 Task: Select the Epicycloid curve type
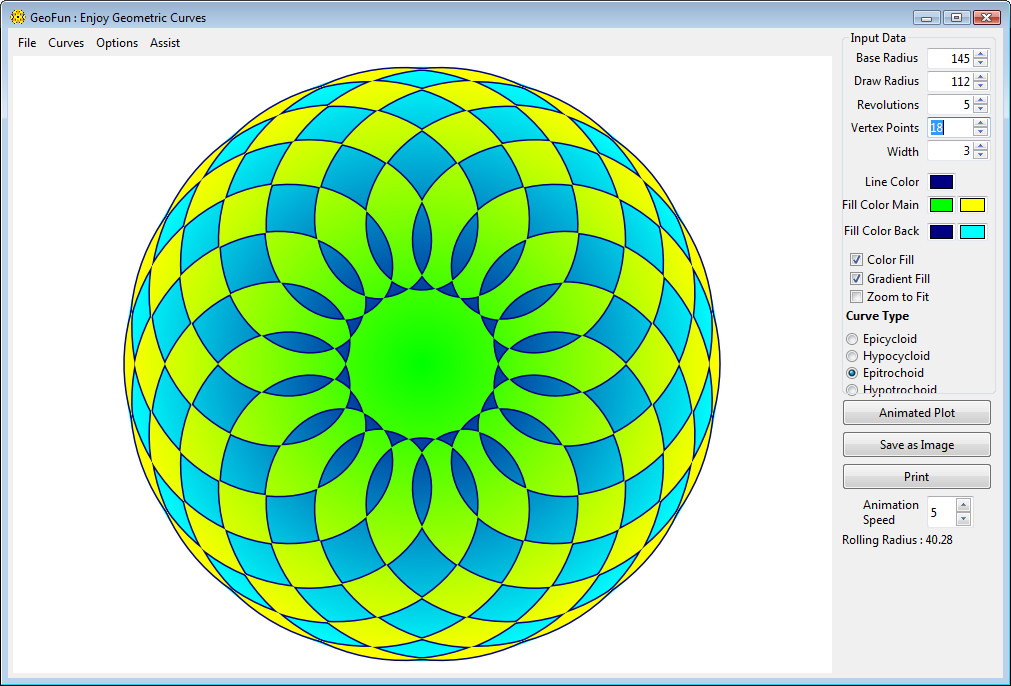coord(852,339)
